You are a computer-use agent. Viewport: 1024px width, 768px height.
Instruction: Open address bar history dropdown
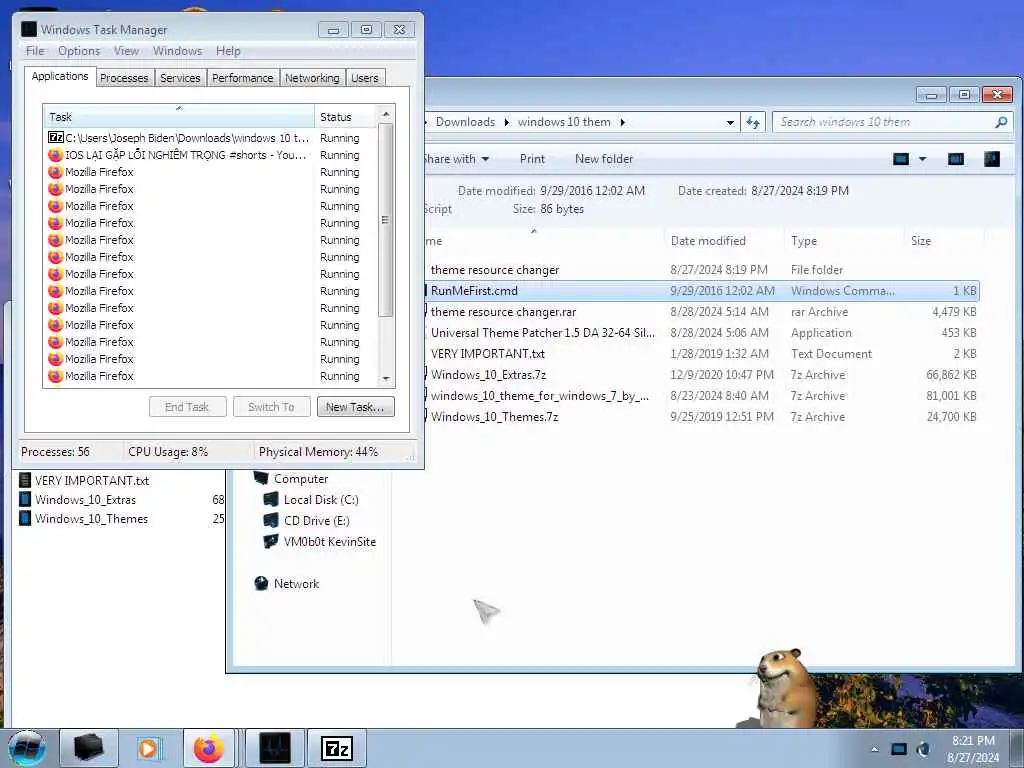729,122
